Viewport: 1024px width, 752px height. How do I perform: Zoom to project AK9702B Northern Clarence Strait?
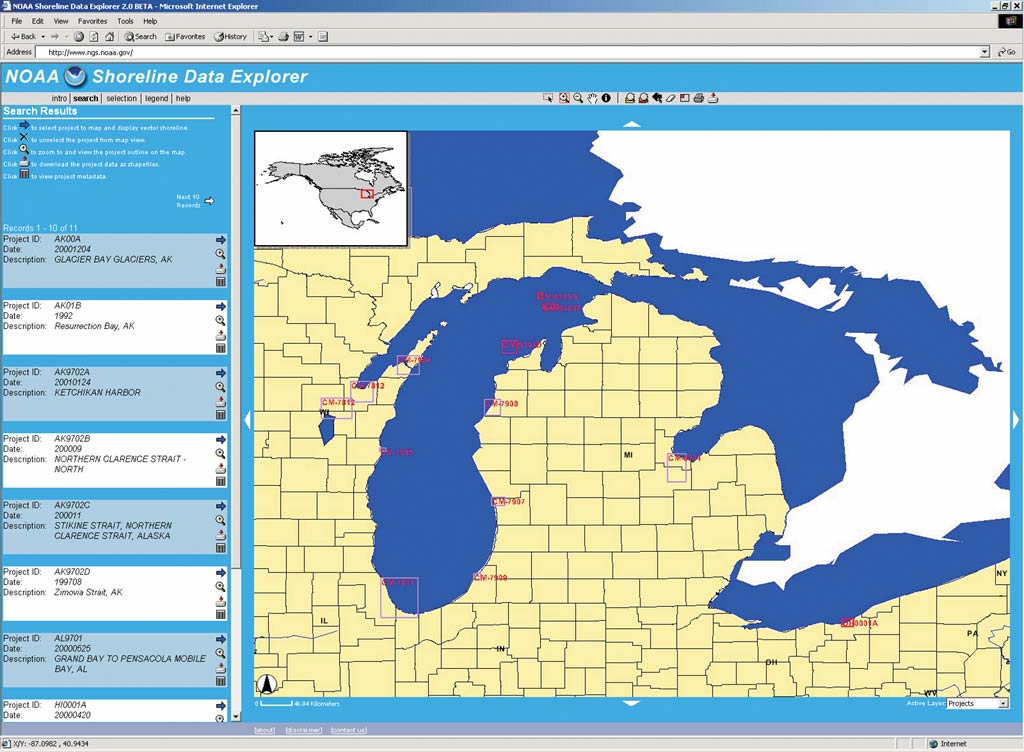[x=221, y=454]
